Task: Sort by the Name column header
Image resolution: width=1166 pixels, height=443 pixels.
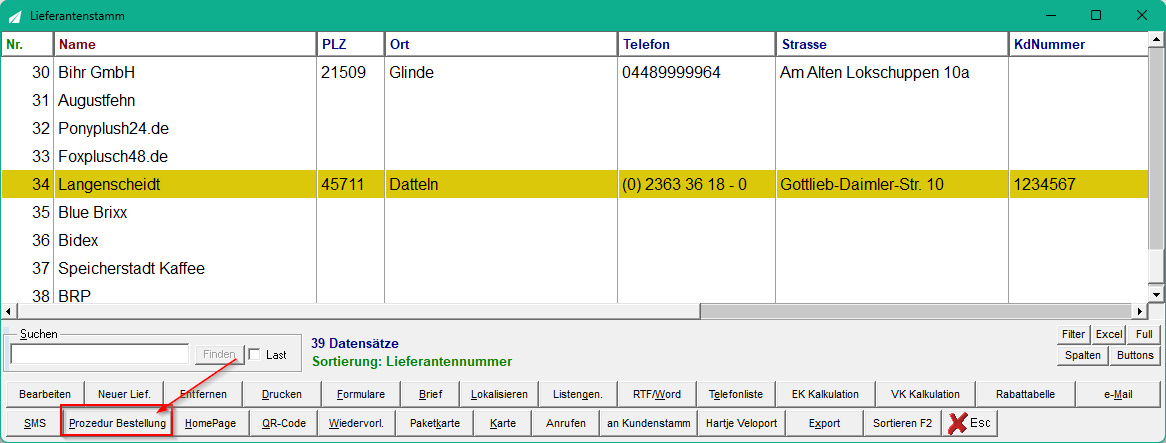Action: [186, 45]
